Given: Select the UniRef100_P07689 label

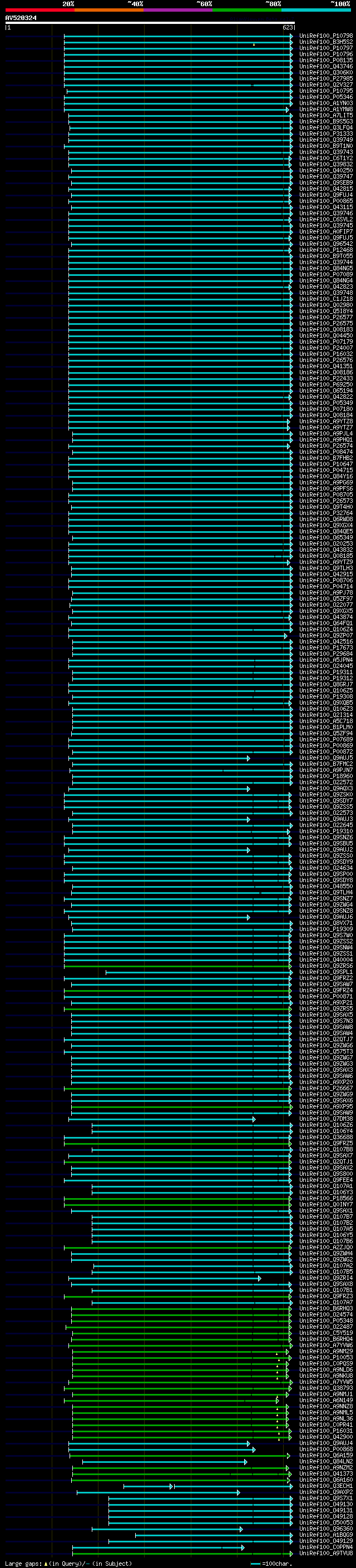Looking at the screenshot, I should (326, 740).
